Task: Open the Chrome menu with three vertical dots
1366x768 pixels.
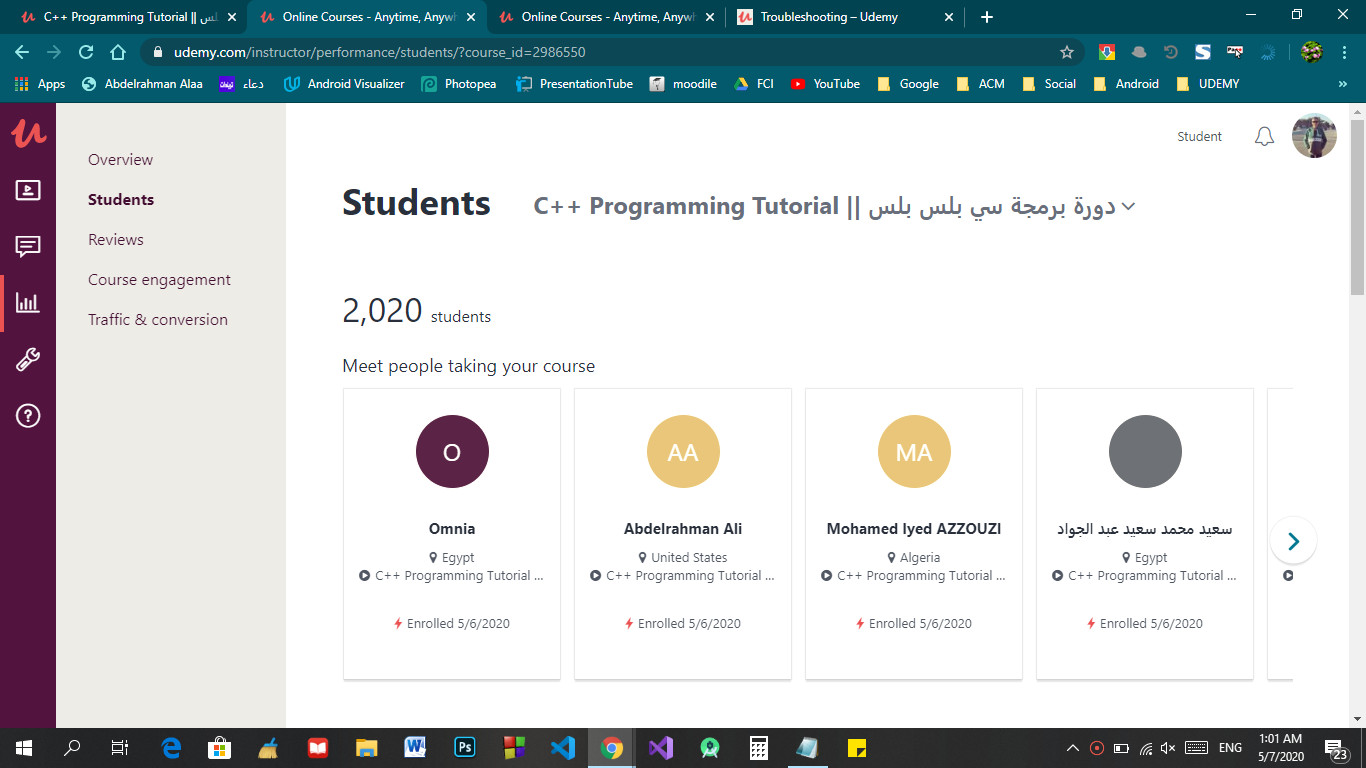Action: [x=1345, y=50]
